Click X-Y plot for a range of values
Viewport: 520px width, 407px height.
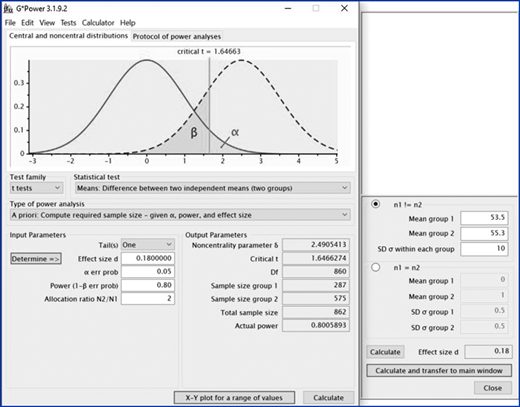(x=234, y=398)
